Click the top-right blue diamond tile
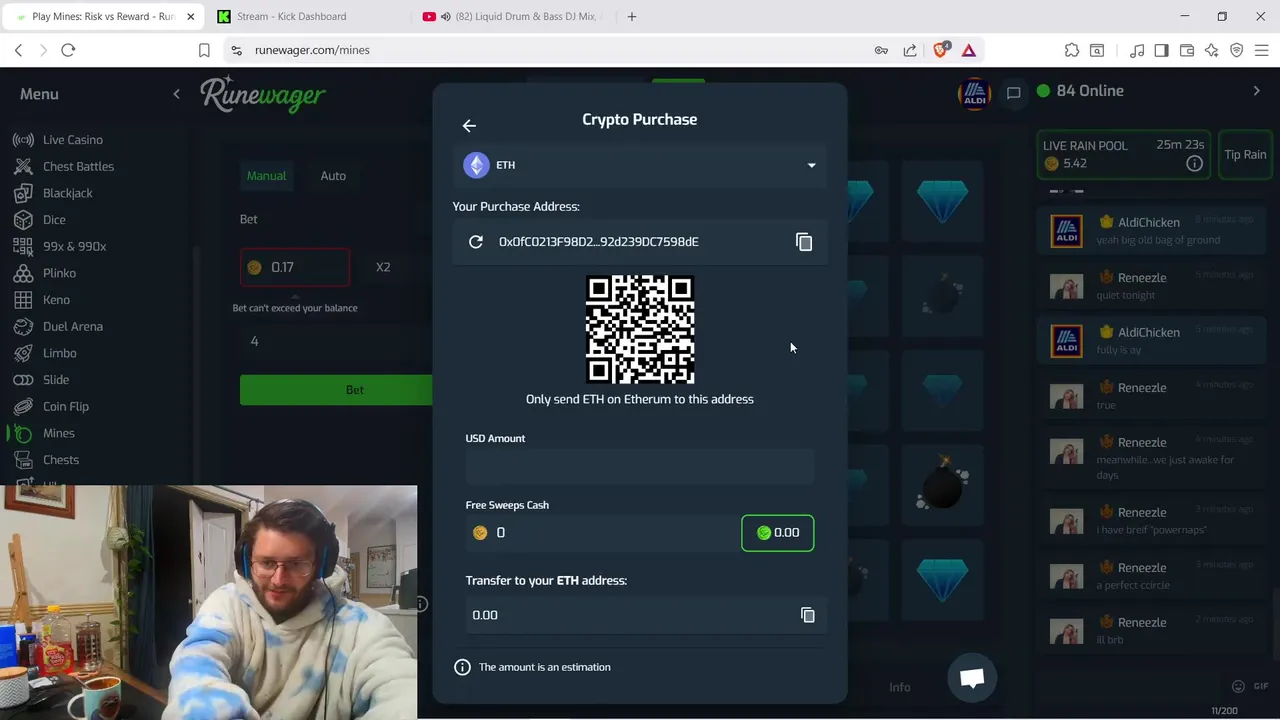The image size is (1280, 720). coord(942,201)
